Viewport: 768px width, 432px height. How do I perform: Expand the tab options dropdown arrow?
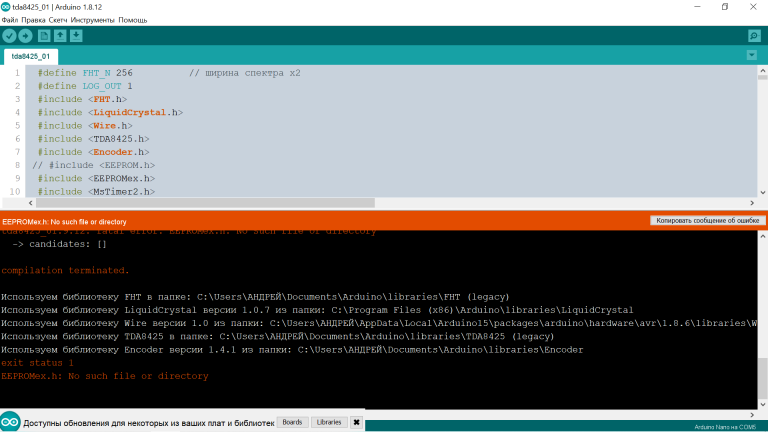(754, 56)
